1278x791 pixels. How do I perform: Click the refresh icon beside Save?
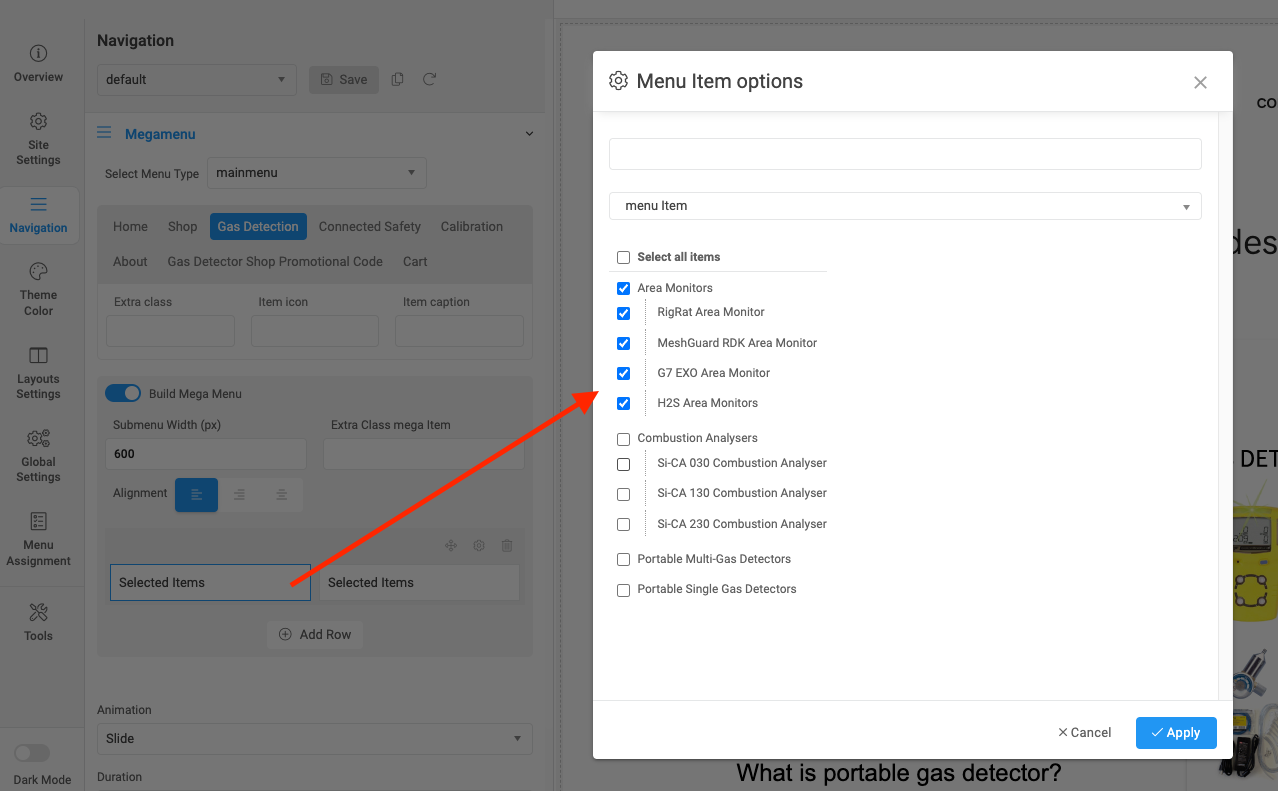click(x=430, y=79)
